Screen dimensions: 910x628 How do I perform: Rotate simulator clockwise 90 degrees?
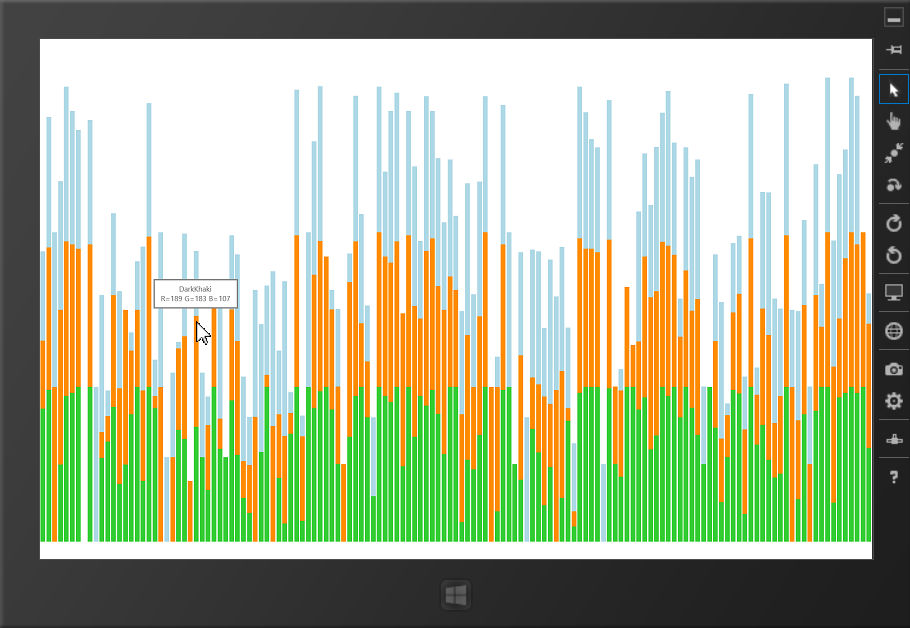pos(894,223)
